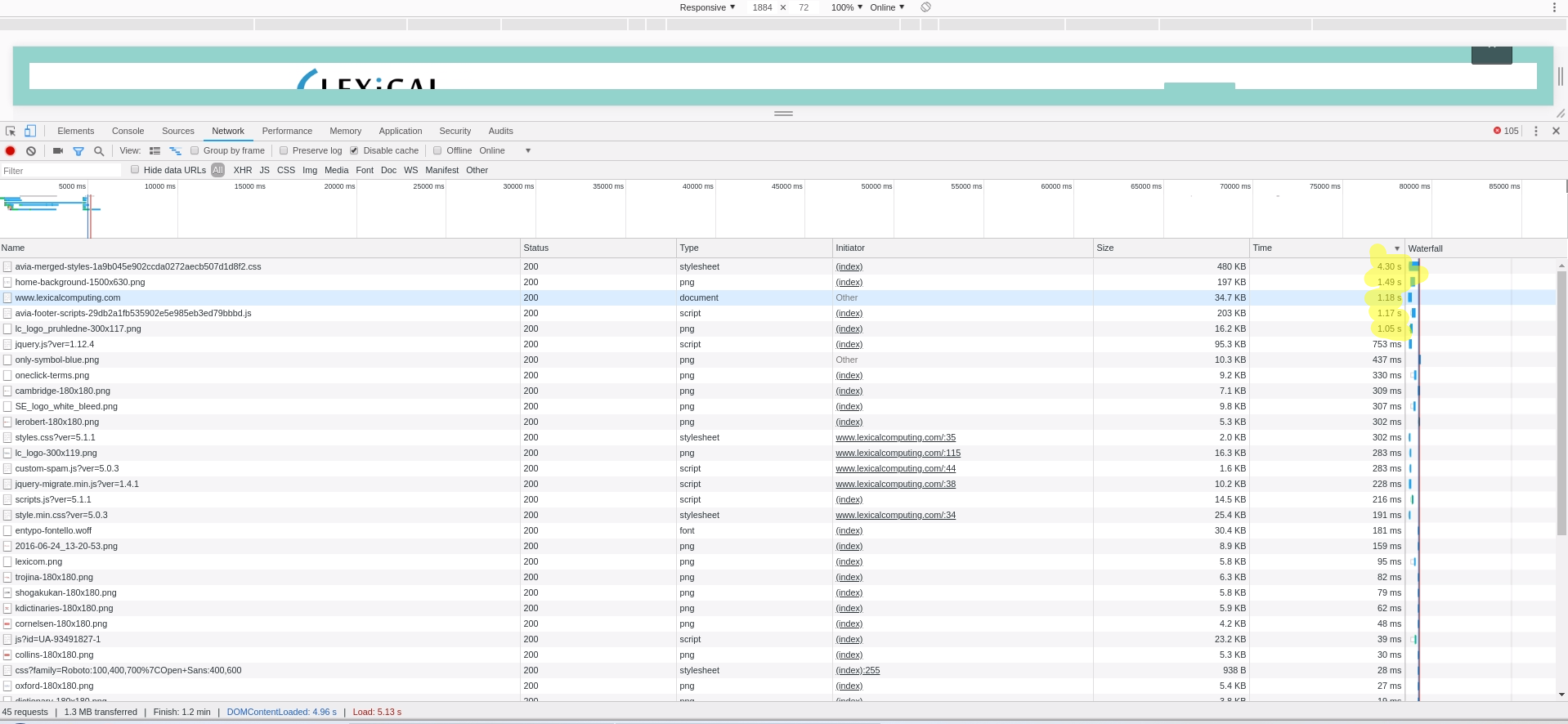
Task: Toggle the filter funnel icon
Action: point(78,150)
